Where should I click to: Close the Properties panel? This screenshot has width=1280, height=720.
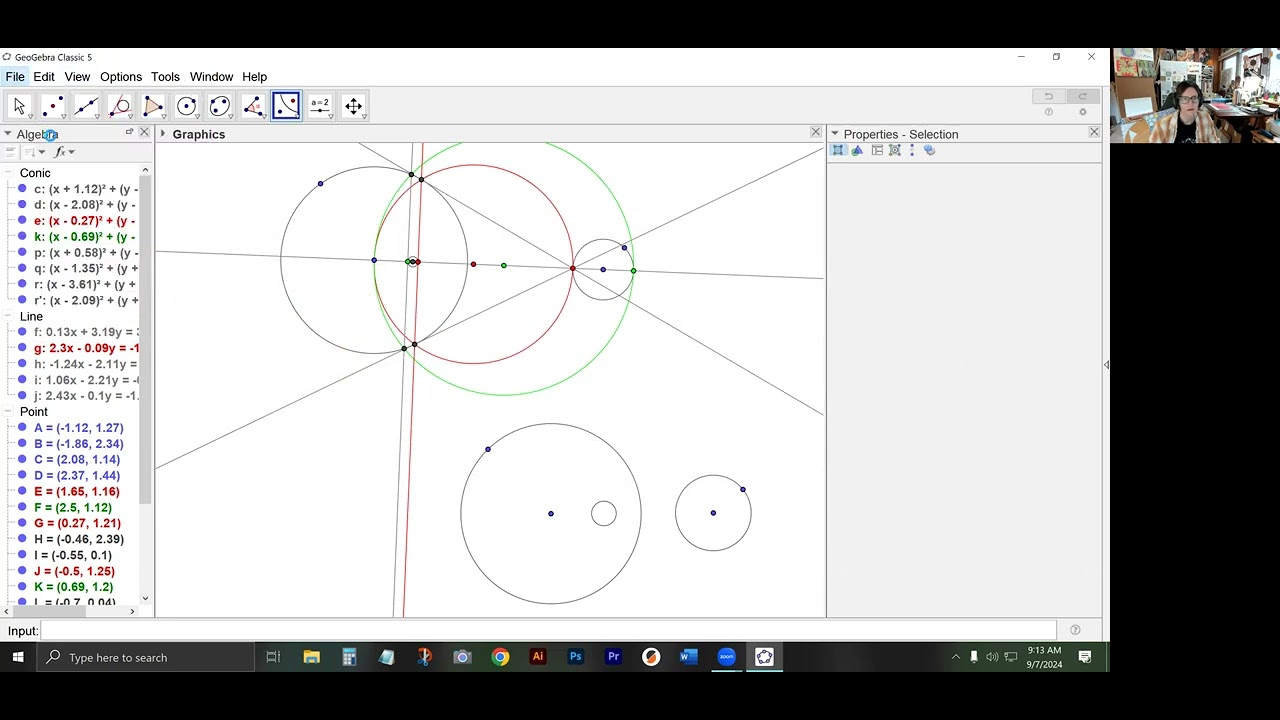click(1094, 132)
